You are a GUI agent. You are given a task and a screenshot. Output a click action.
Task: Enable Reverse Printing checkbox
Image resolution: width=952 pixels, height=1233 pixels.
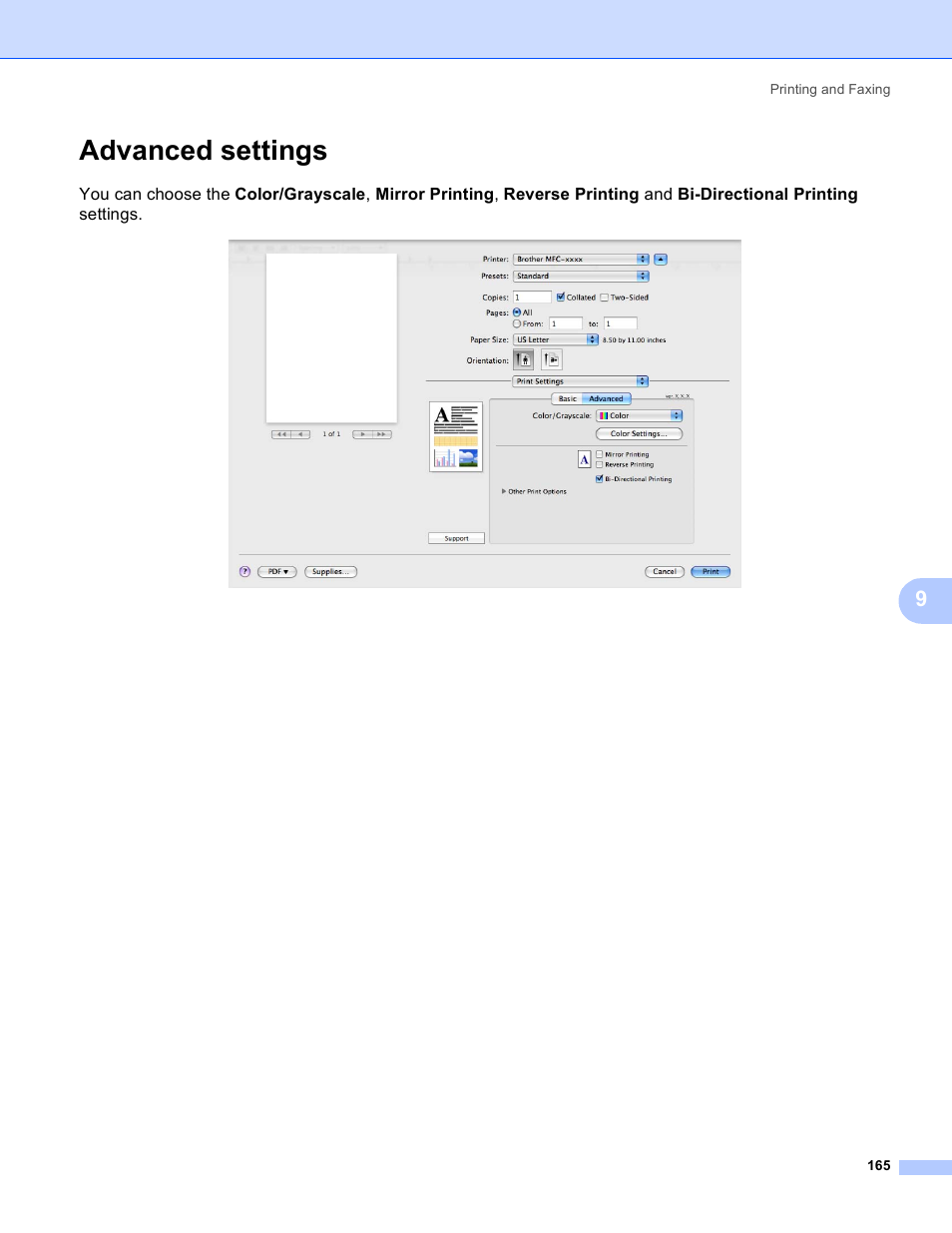[x=599, y=464]
